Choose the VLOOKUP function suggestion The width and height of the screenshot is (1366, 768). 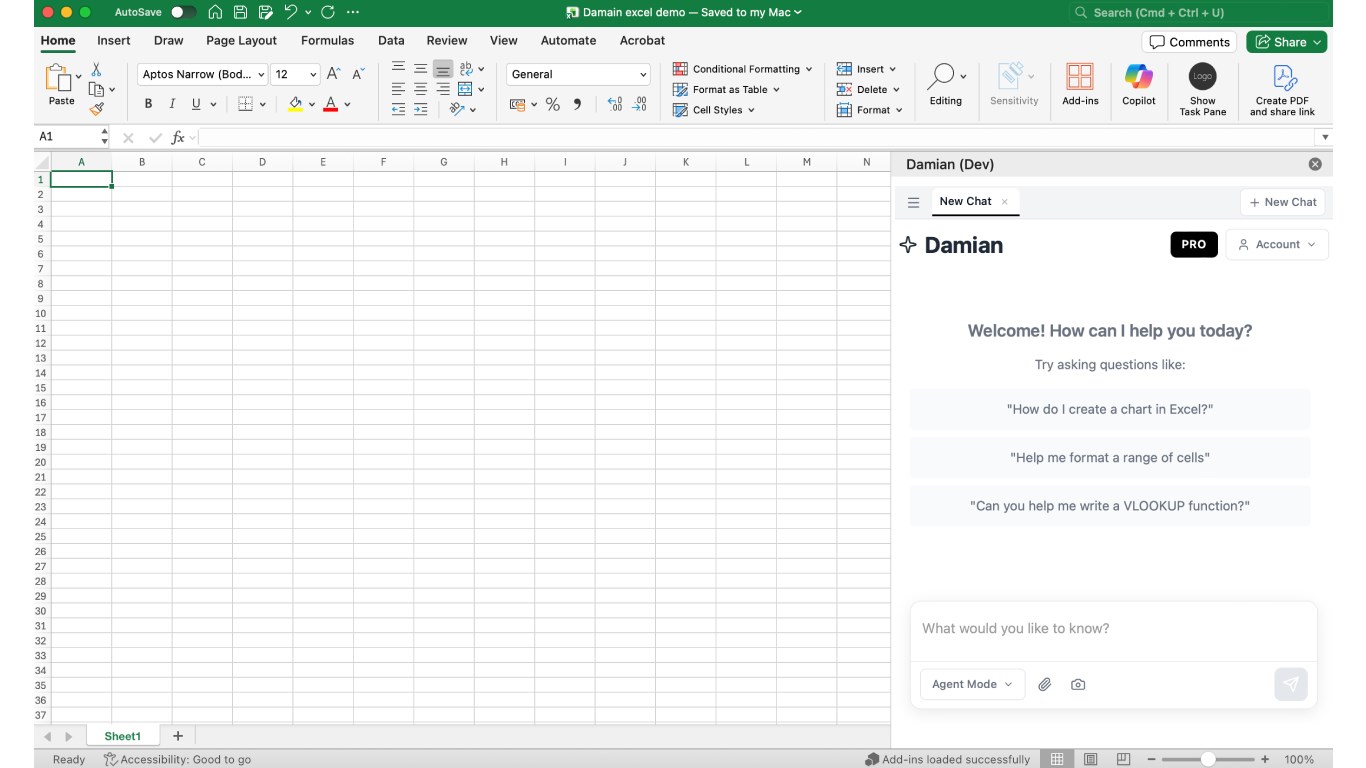(x=1110, y=506)
